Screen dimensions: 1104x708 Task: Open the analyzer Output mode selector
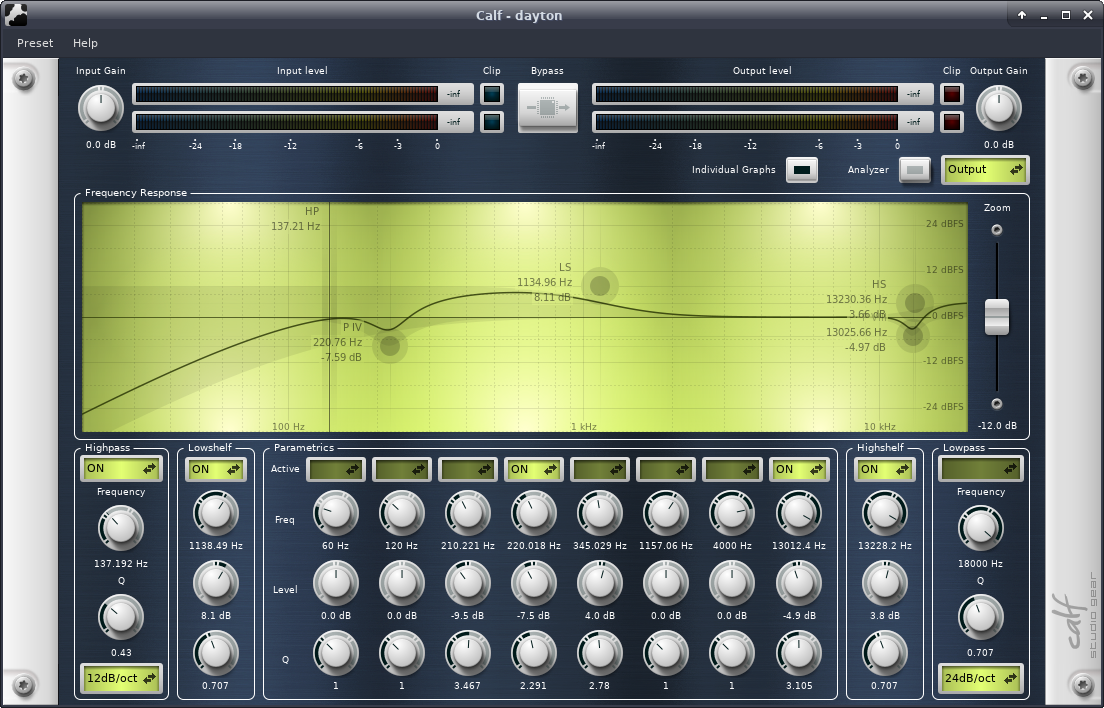(x=985, y=170)
